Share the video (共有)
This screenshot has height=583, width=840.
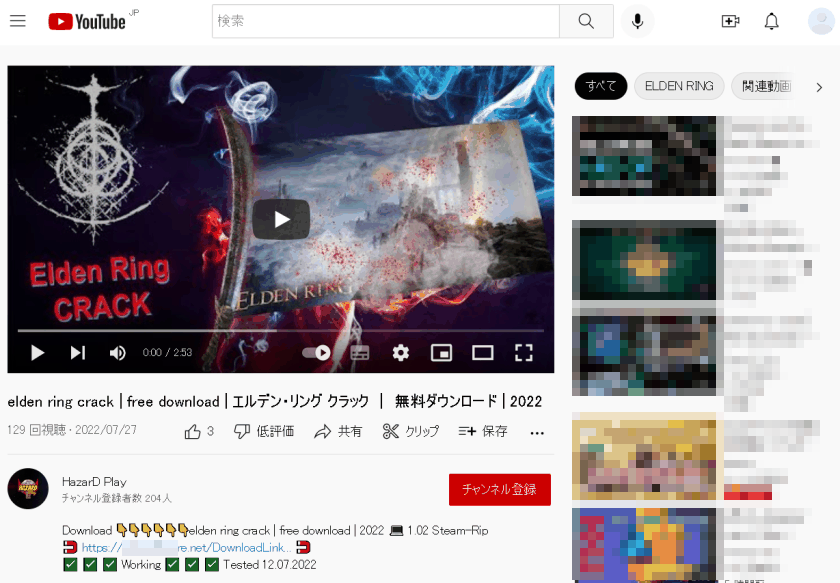pos(338,431)
